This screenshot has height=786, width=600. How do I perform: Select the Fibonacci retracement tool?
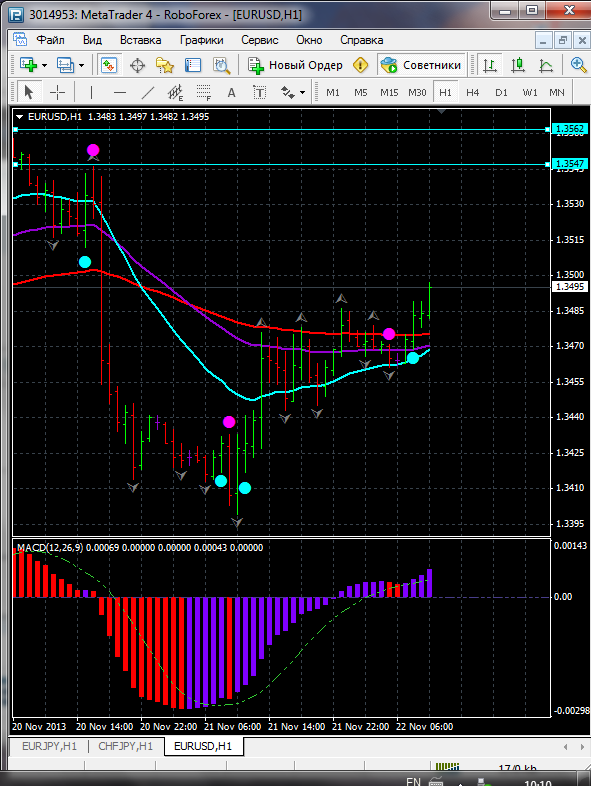[x=204, y=93]
